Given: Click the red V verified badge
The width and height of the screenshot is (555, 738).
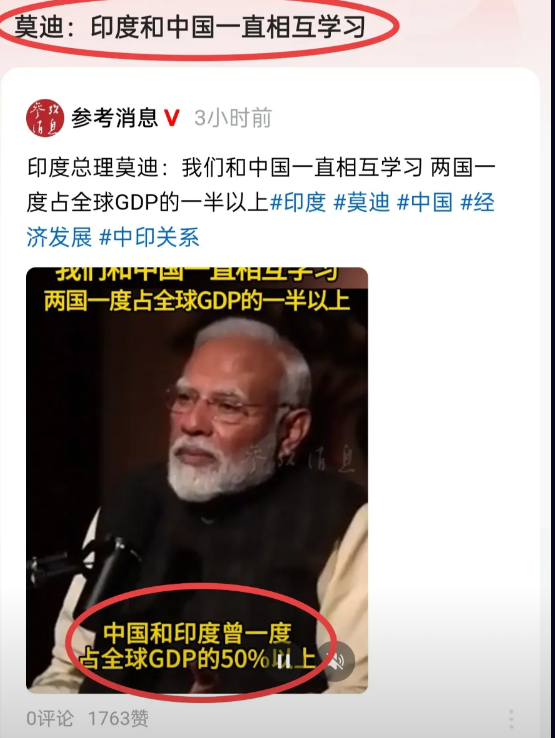Looking at the screenshot, I should 172,118.
